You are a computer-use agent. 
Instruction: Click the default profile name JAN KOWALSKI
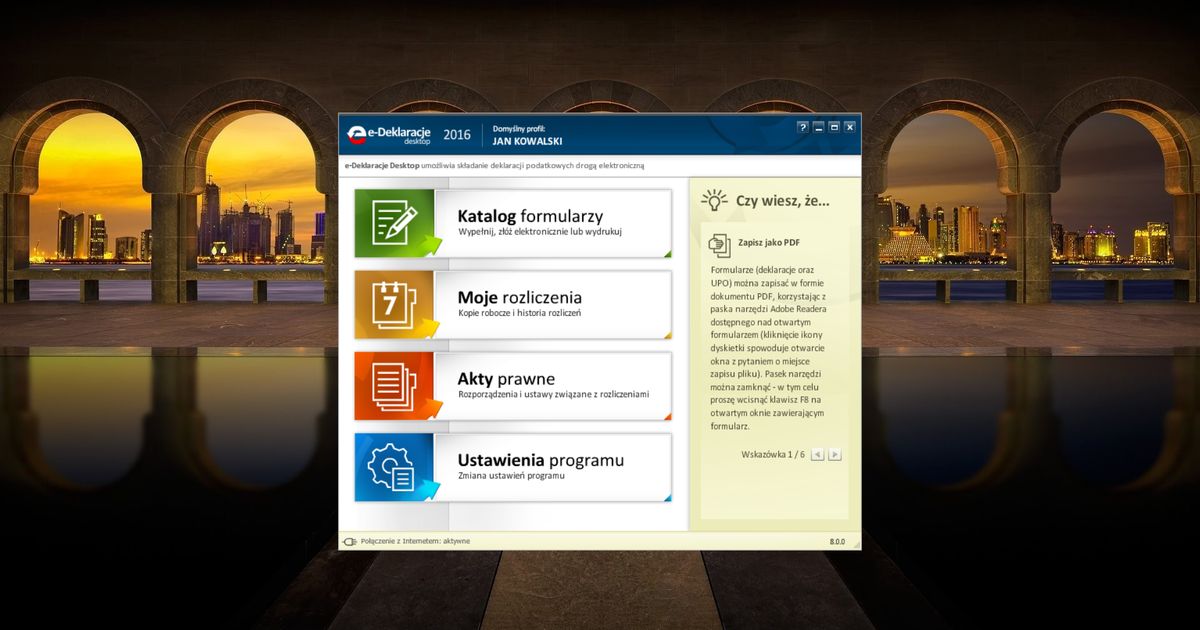click(527, 141)
